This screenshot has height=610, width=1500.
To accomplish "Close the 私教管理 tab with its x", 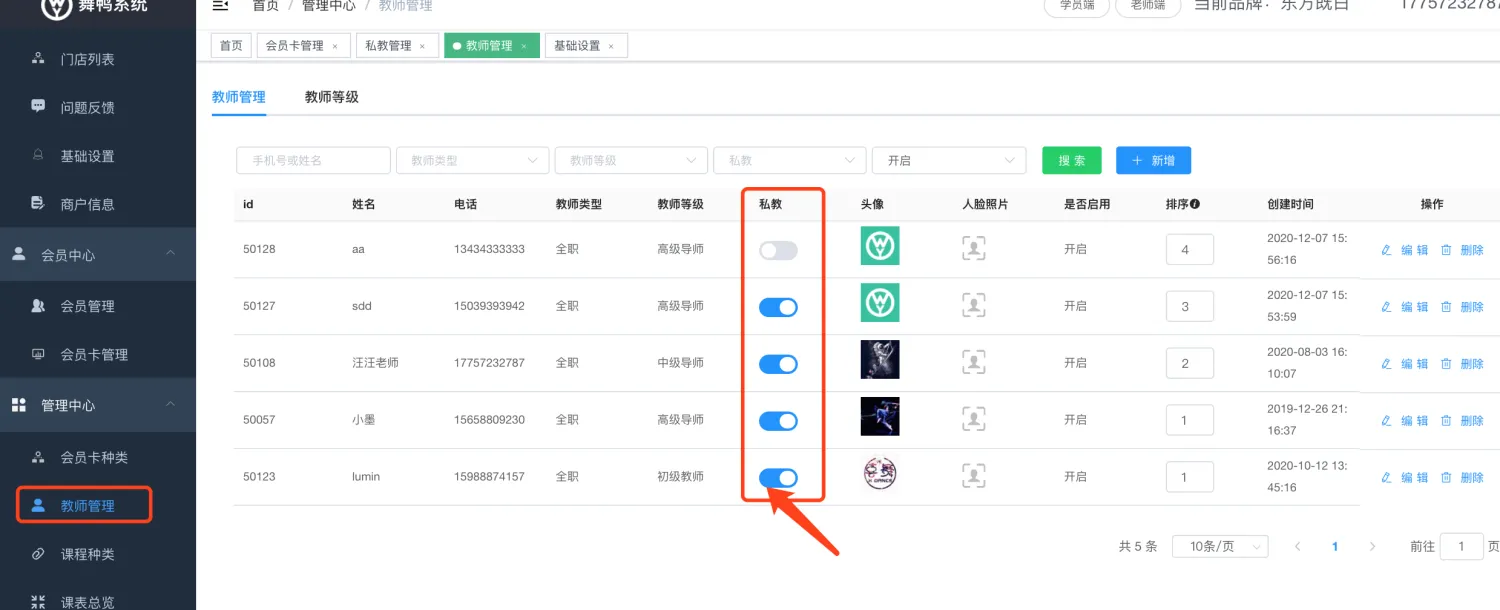I will [x=422, y=46].
